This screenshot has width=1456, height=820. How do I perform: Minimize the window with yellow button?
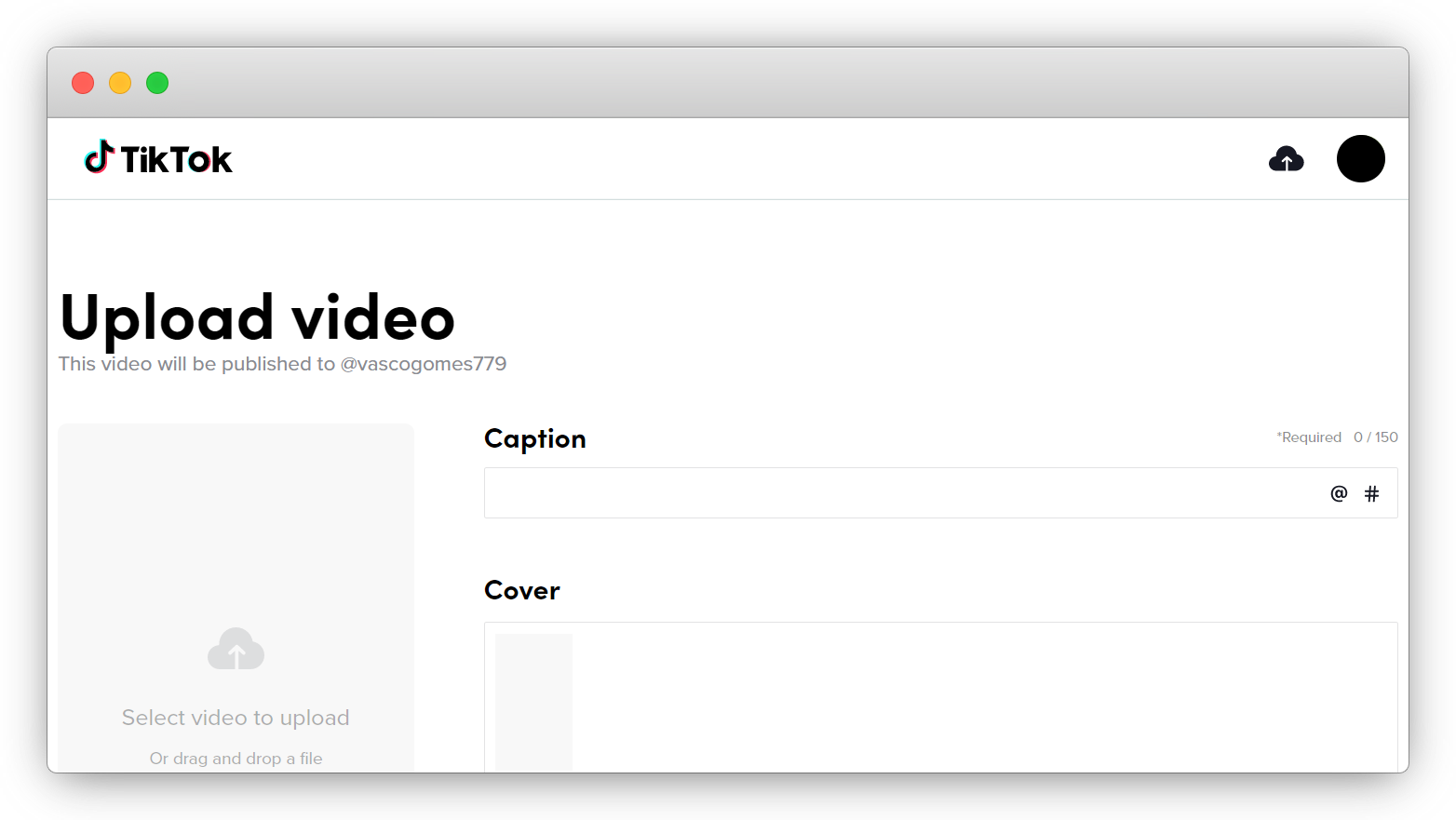click(x=120, y=83)
